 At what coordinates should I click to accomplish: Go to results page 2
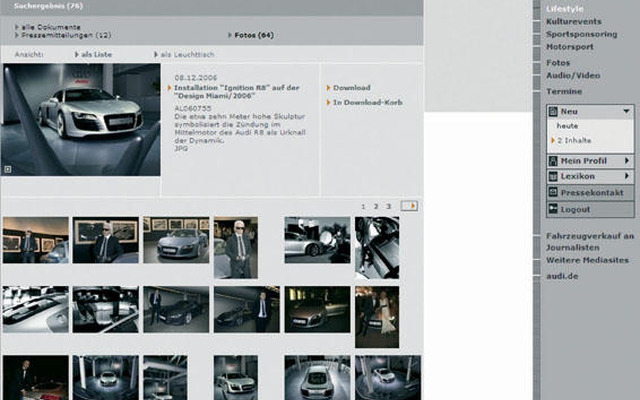coord(376,207)
